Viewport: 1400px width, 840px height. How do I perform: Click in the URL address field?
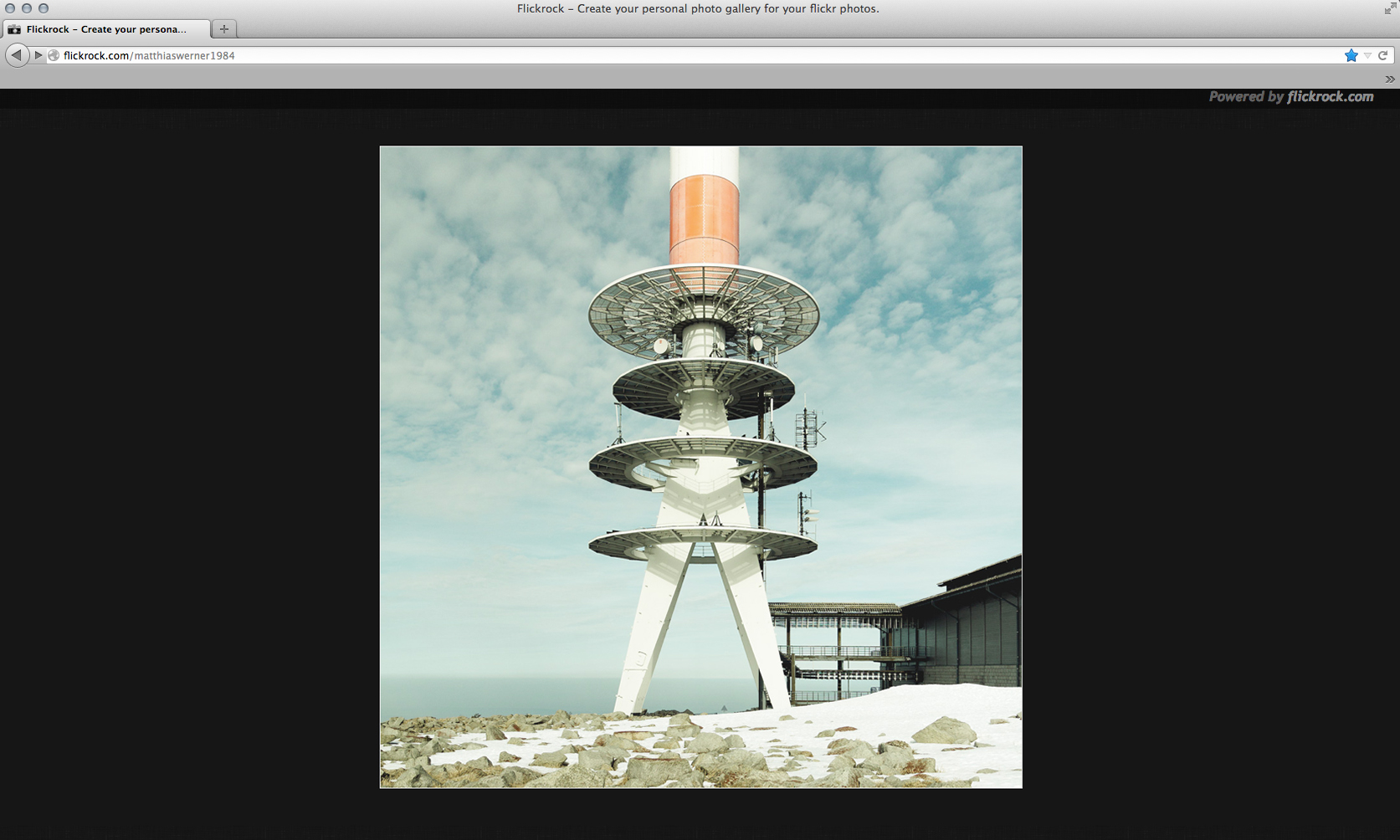point(669,55)
